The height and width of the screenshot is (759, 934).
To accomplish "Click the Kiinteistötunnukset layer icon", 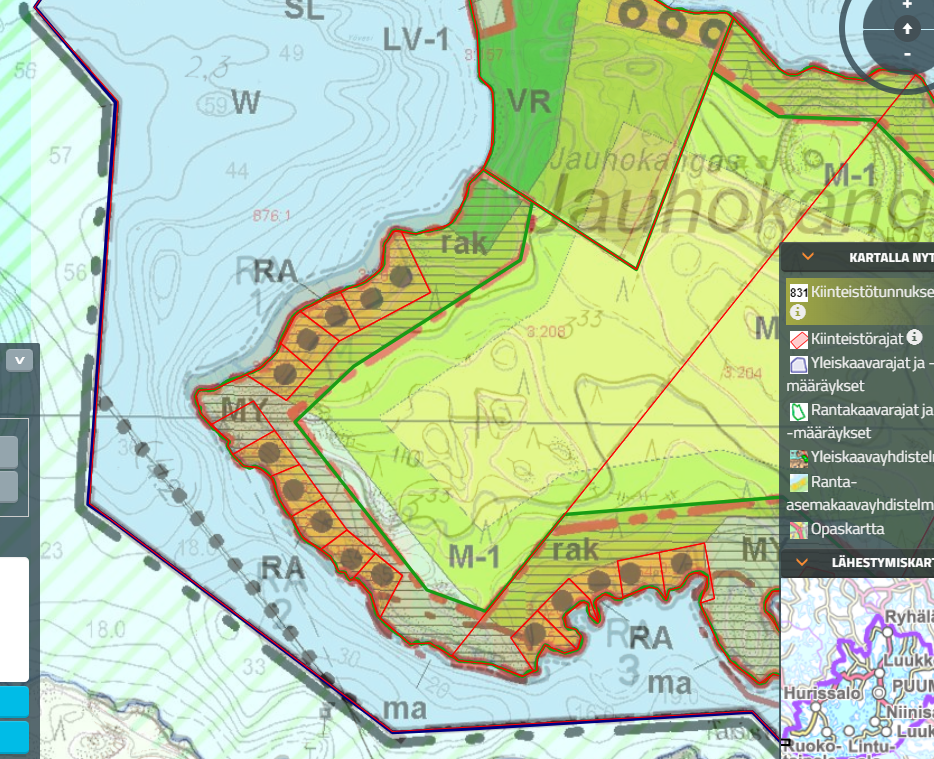I will click(798, 293).
